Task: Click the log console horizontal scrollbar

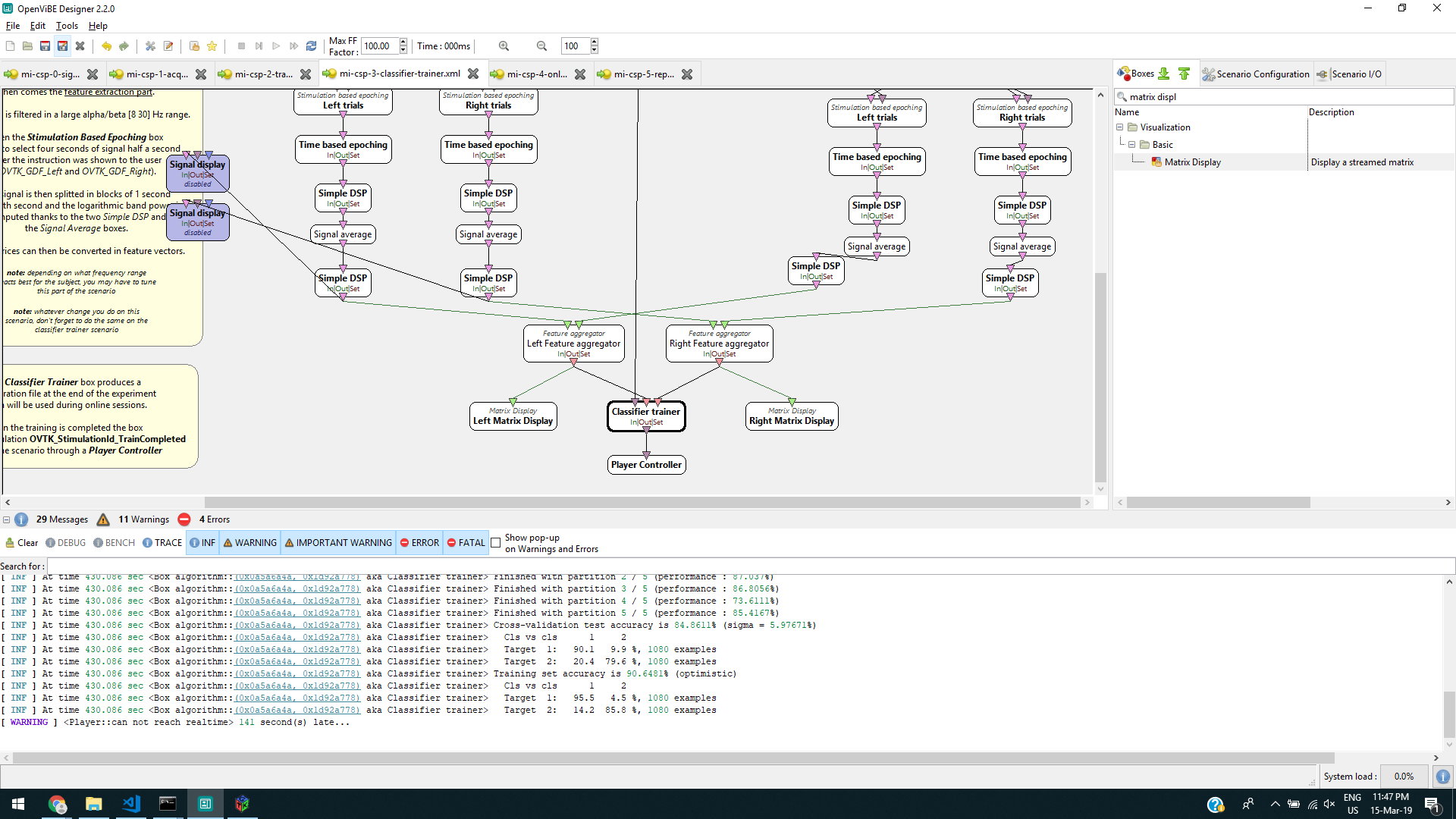Action: tap(673, 758)
